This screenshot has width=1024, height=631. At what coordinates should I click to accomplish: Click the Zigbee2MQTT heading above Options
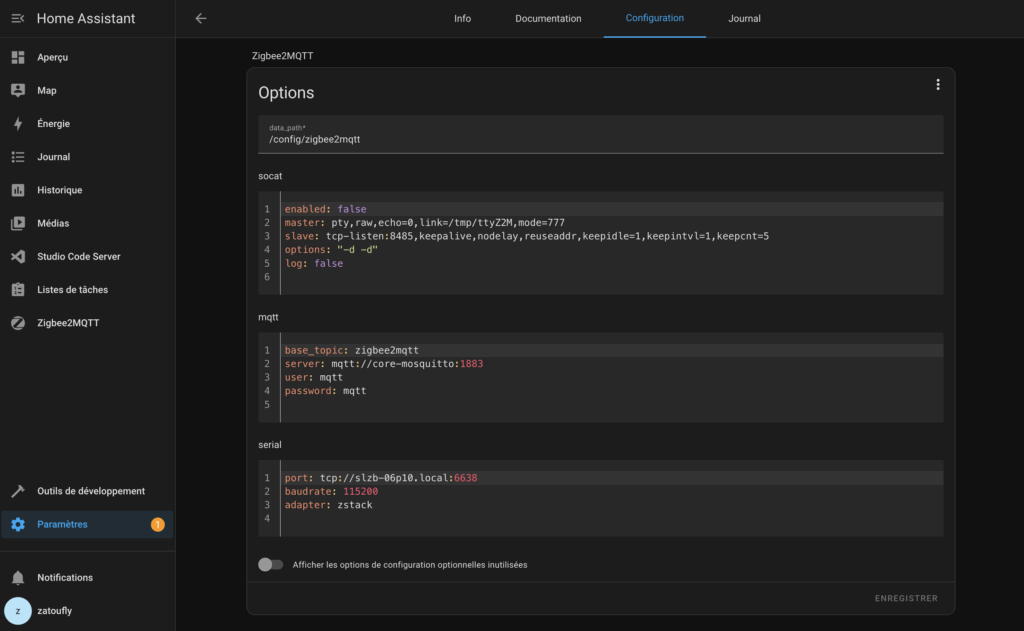point(282,56)
